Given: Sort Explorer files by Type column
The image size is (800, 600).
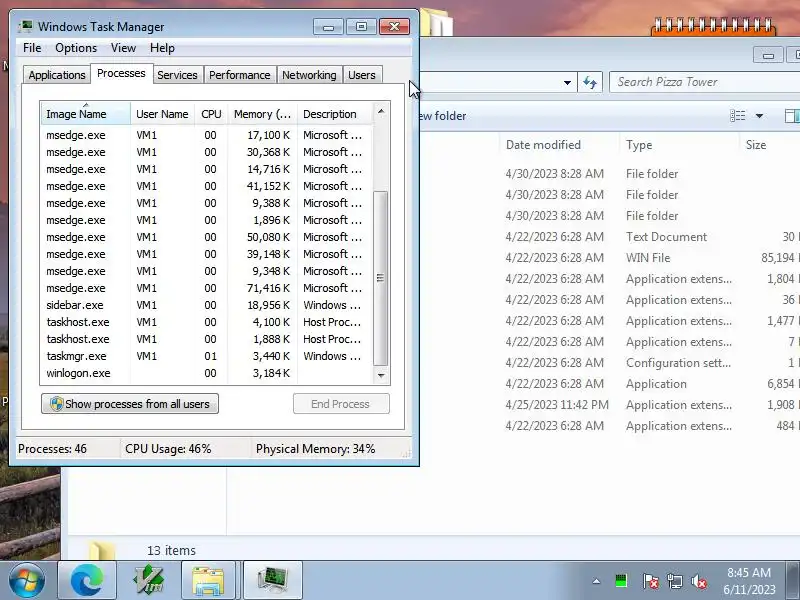Looking at the screenshot, I should [679, 145].
